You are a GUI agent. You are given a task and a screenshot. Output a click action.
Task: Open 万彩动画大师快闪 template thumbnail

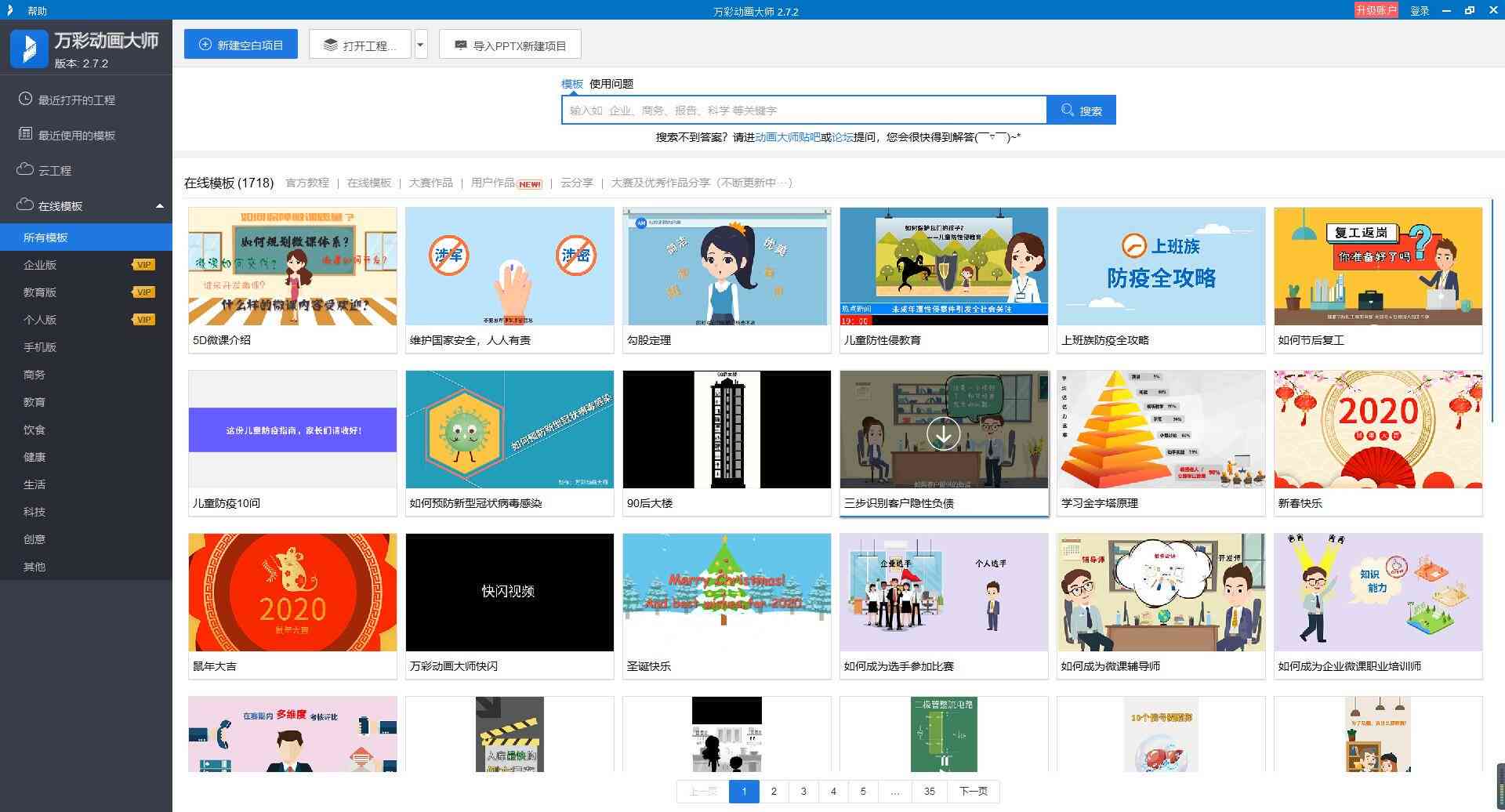(510, 593)
